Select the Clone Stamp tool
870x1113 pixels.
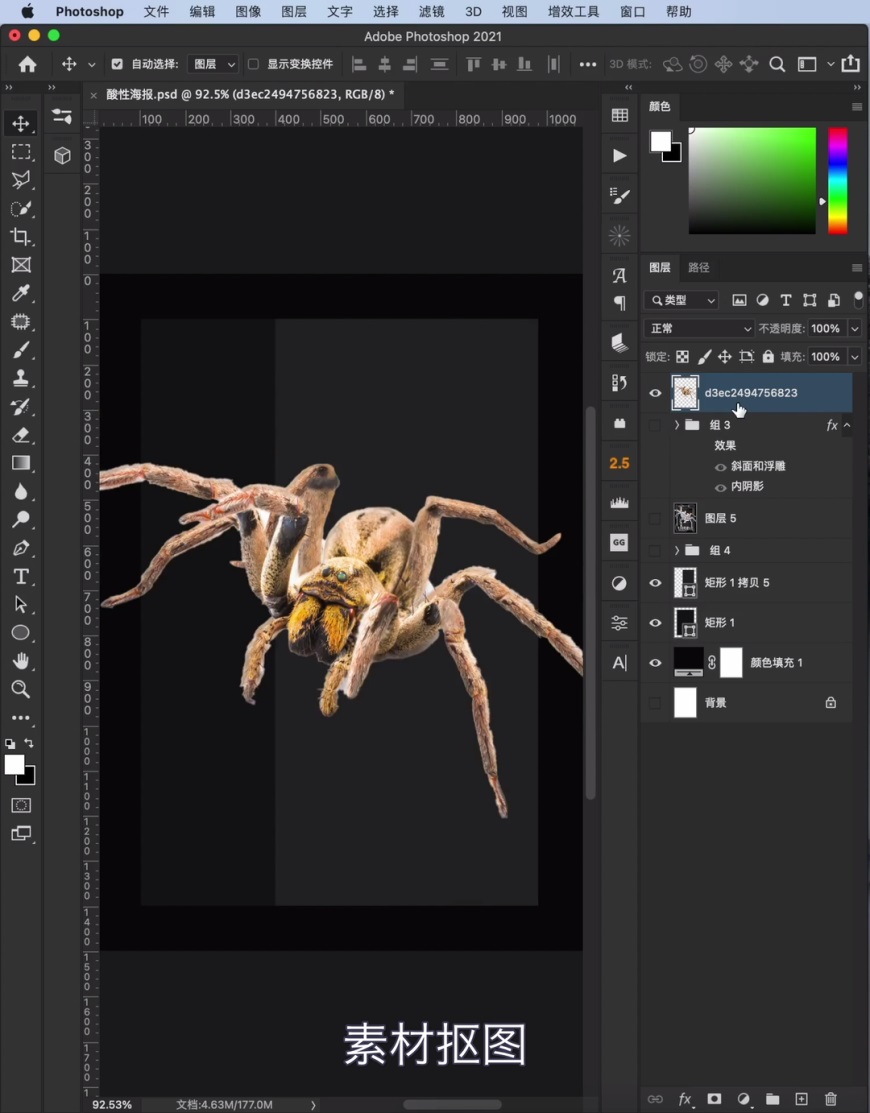[21, 378]
